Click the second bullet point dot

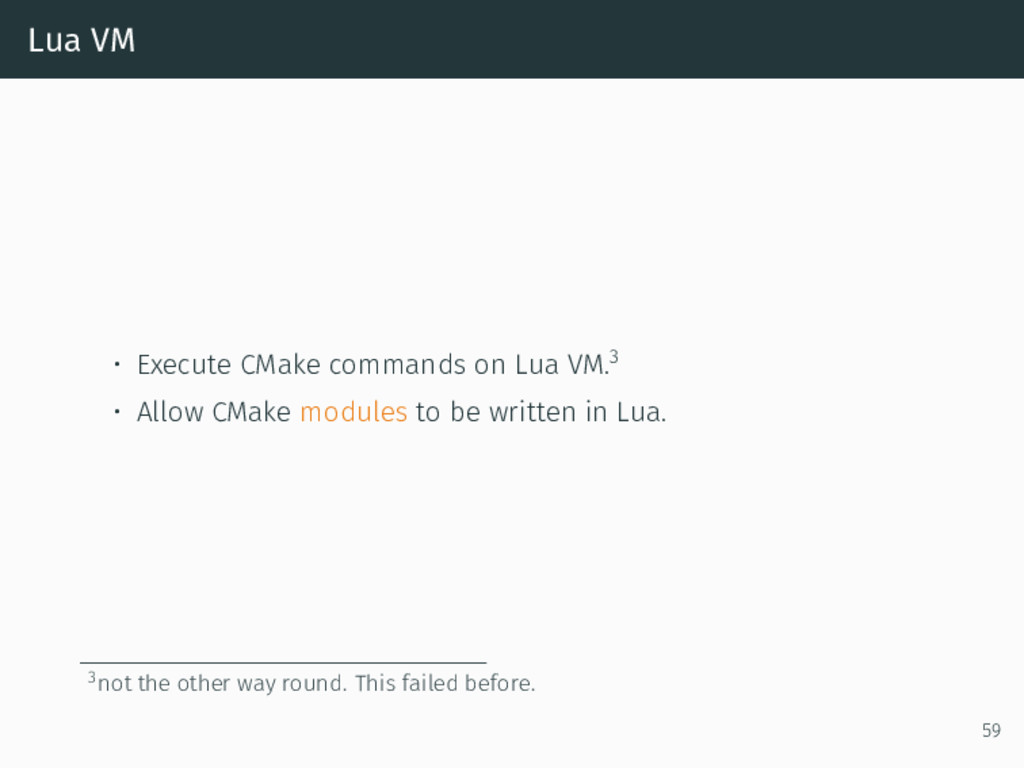click(x=117, y=412)
